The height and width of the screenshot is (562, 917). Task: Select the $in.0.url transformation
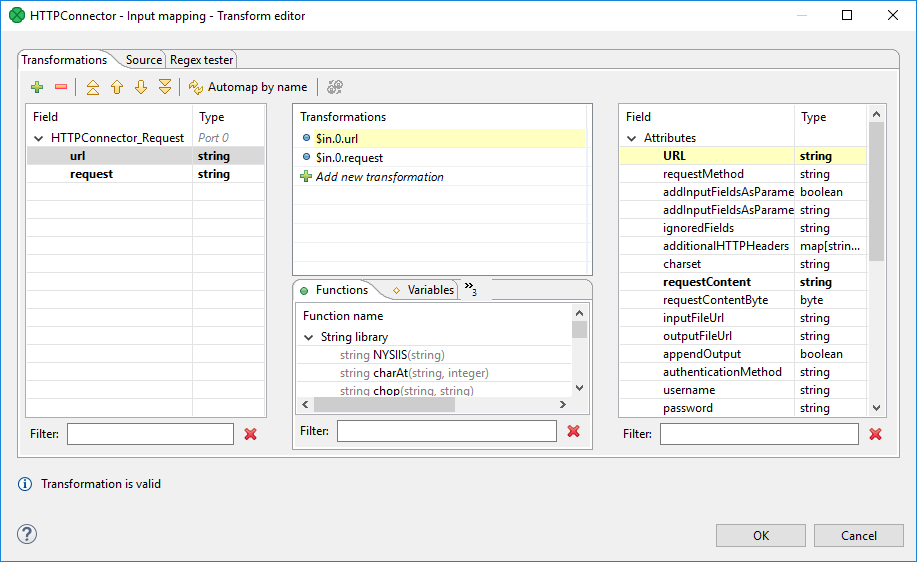442,139
